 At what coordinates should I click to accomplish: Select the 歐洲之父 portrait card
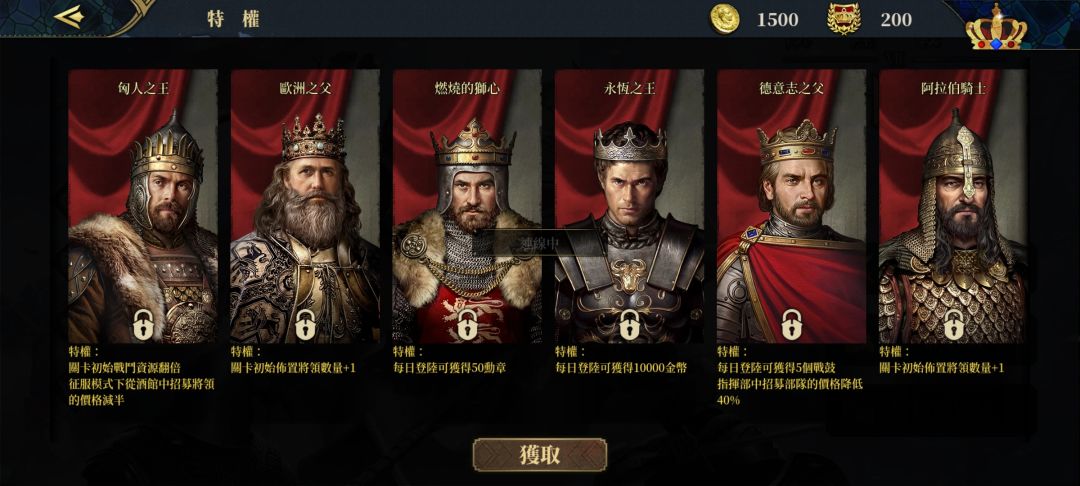(305, 206)
